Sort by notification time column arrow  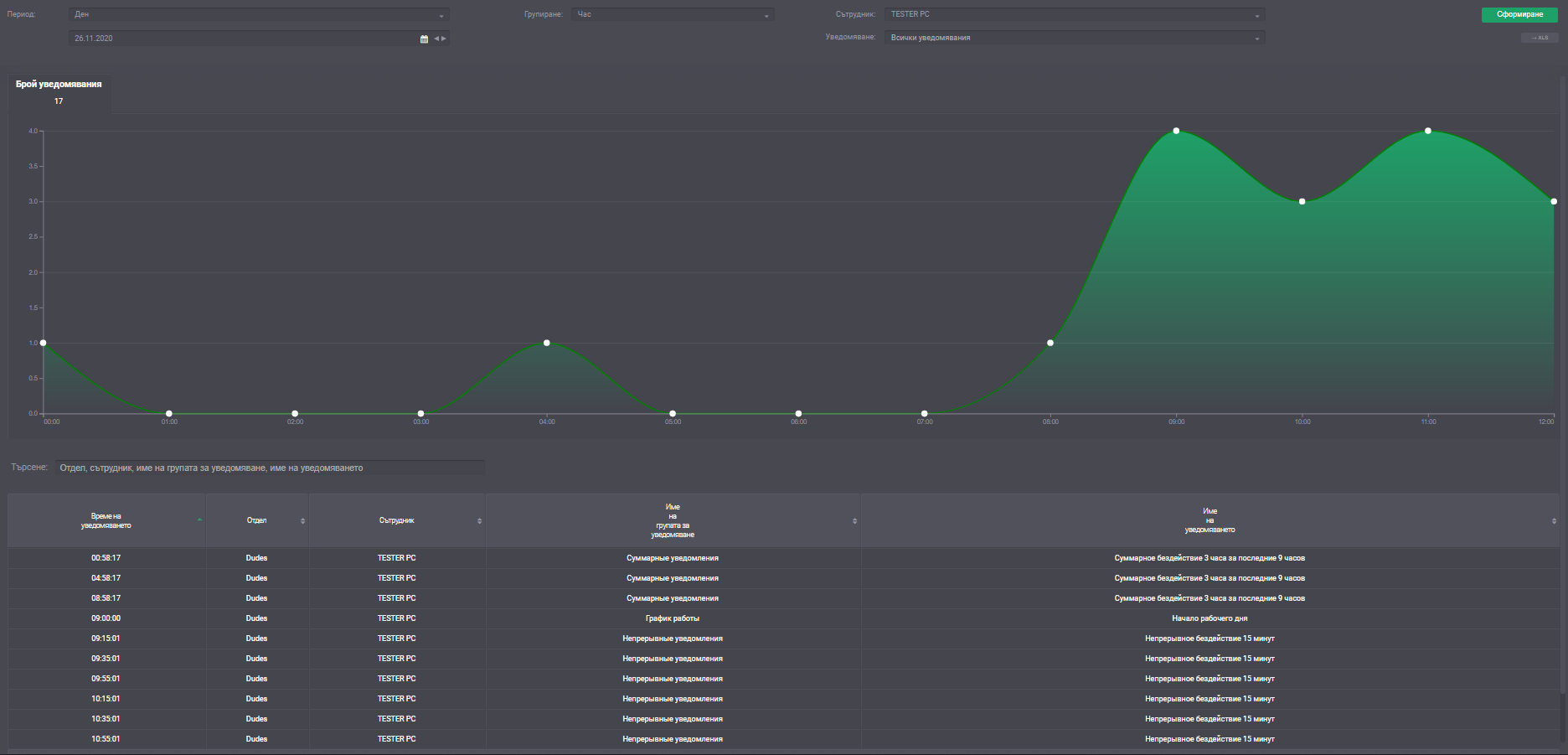pos(199,520)
